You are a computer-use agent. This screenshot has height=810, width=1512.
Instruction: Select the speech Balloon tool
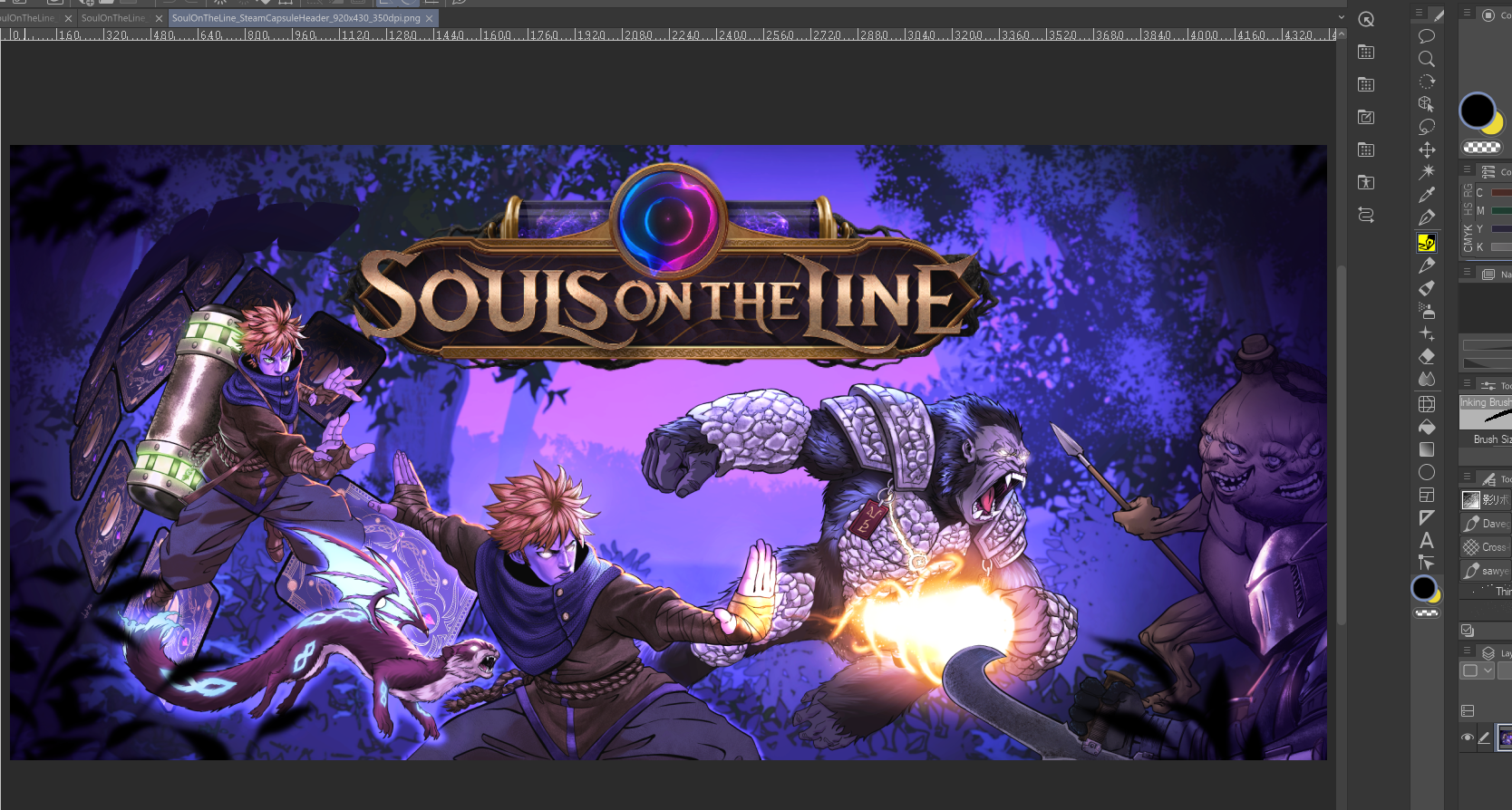pos(1426,36)
